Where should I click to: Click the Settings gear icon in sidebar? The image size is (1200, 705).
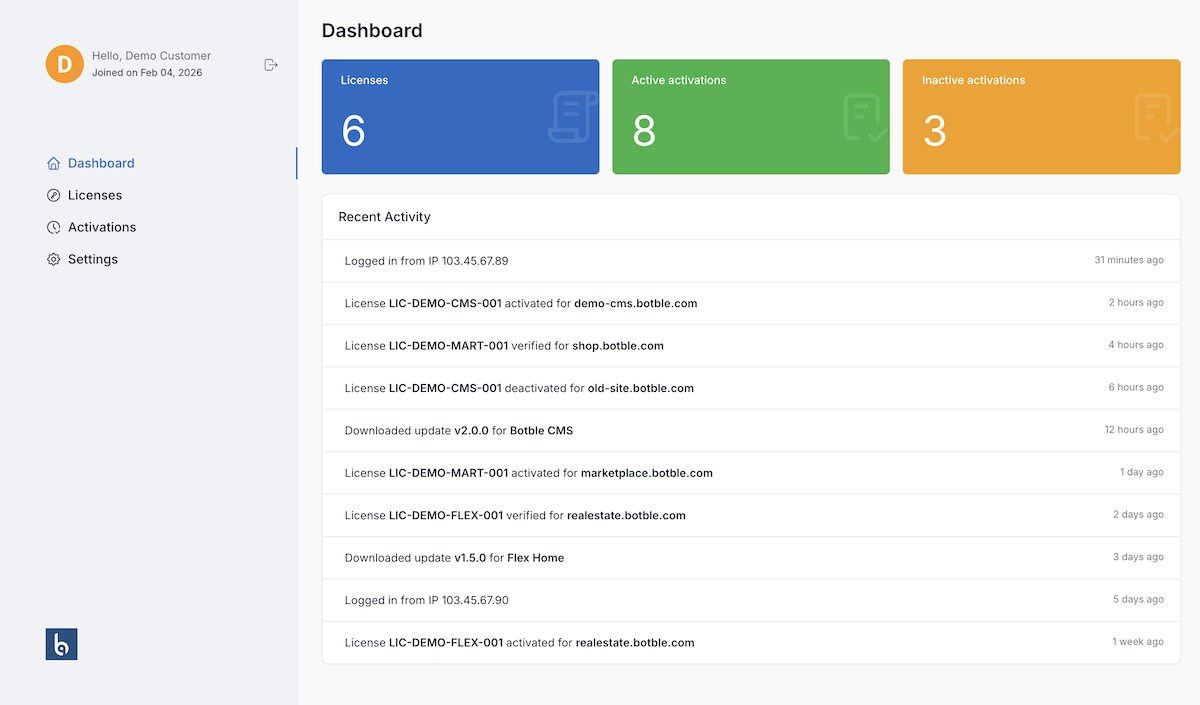point(54,259)
